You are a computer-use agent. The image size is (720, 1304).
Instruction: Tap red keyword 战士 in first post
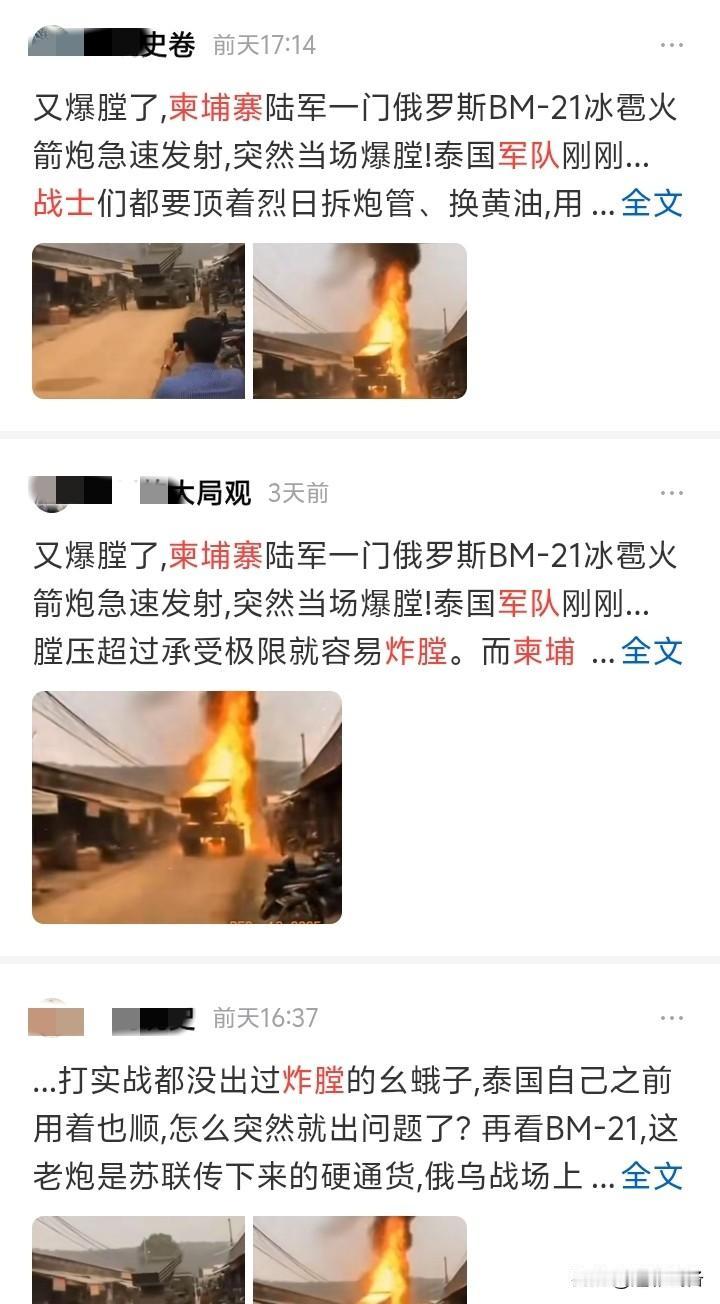click(x=63, y=203)
